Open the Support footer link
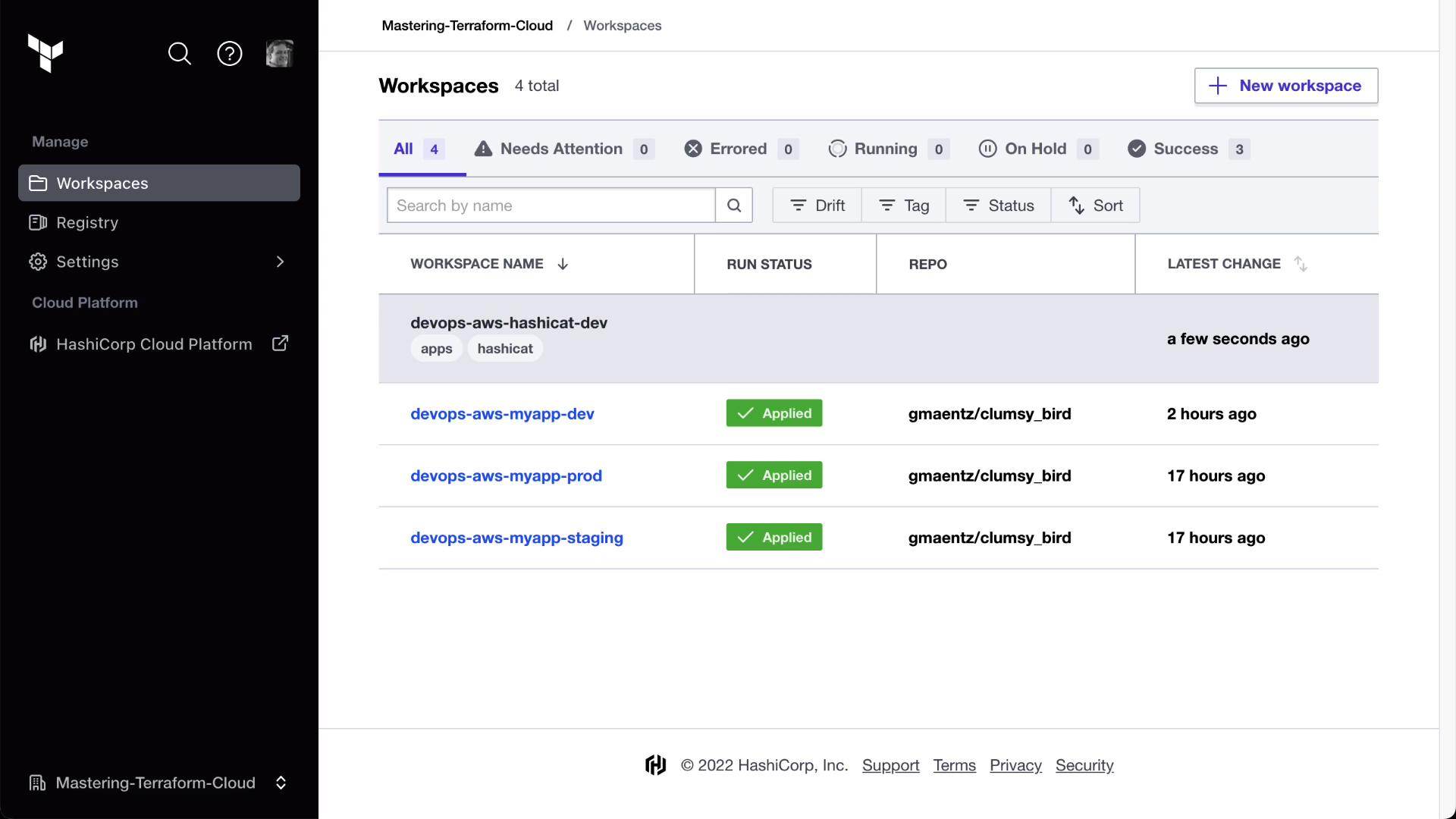1456x819 pixels. pos(891,765)
